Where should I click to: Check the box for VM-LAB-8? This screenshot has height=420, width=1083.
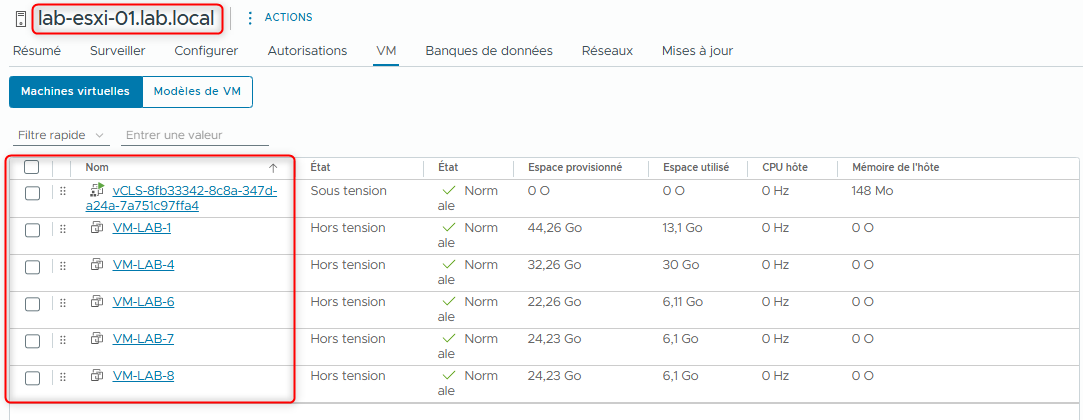(32, 379)
